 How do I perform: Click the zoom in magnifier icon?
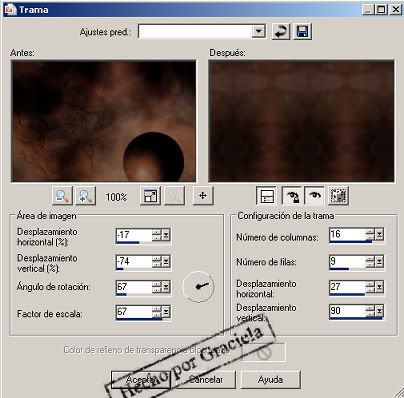pyautogui.click(x=86, y=196)
